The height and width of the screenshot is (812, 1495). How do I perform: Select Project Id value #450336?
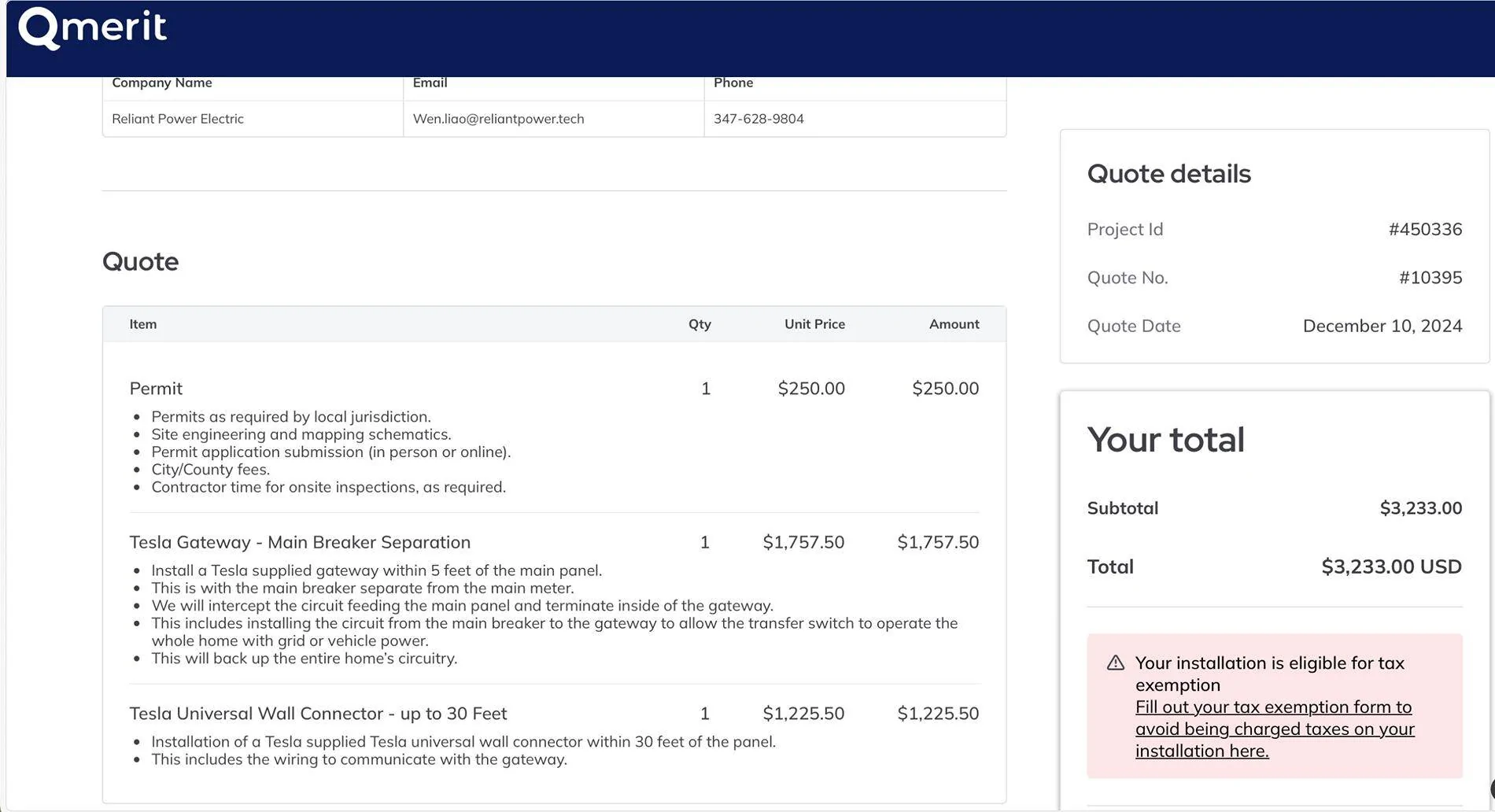[1425, 230]
